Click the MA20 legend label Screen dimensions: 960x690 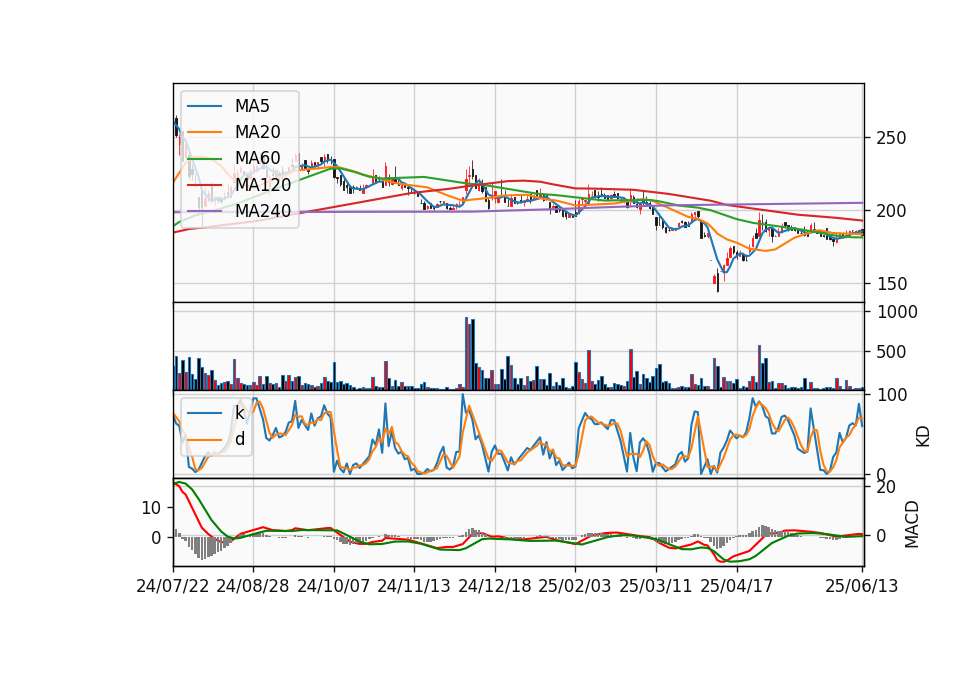point(258,132)
